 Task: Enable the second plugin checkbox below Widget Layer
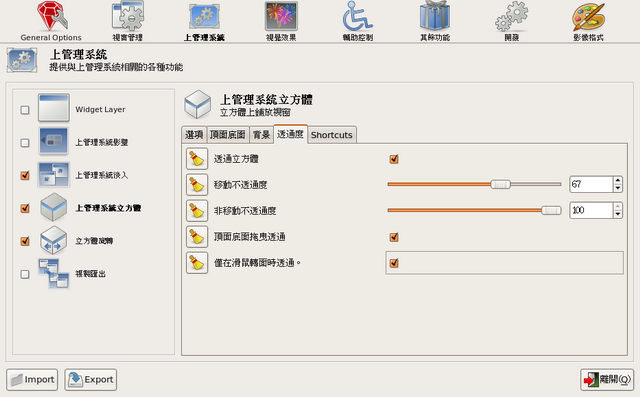[25, 143]
